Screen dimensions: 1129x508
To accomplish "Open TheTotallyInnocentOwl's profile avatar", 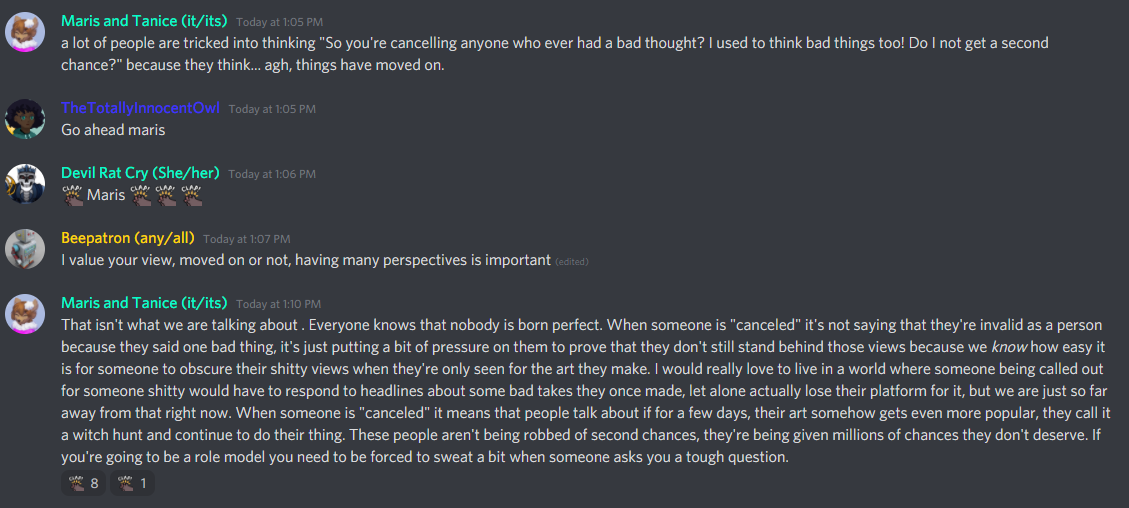I will tap(25, 119).
